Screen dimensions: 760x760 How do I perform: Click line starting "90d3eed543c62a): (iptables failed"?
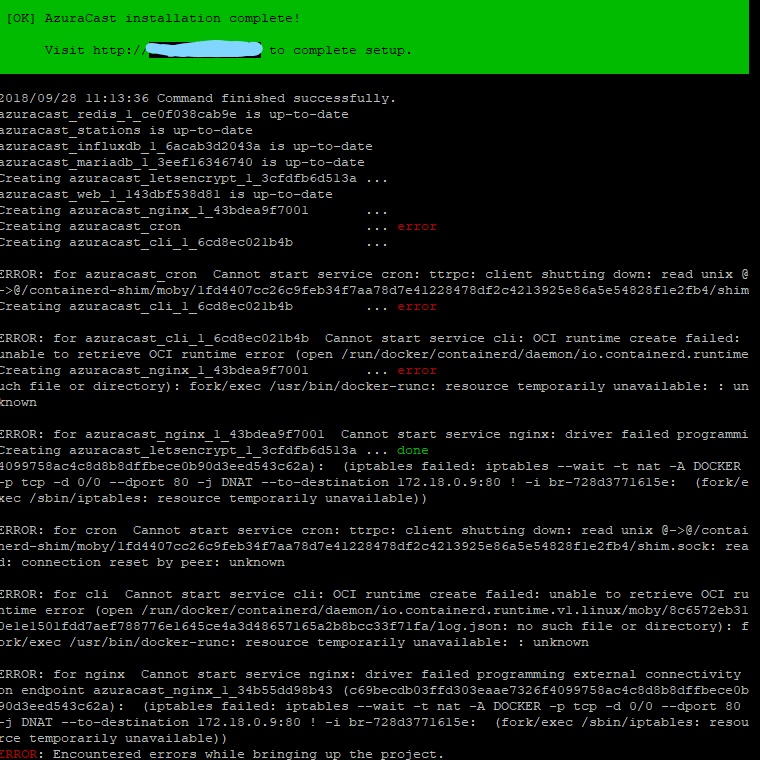370,706
